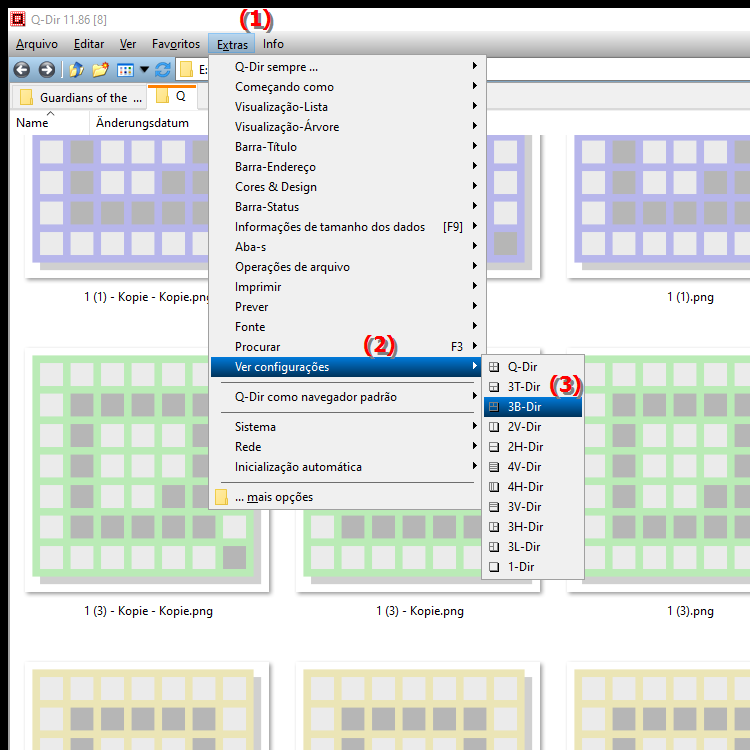Image resolution: width=750 pixels, height=750 pixels.
Task: Select thumbnail 1 (1) - Kopie - Kopie.png
Action: coord(117,206)
